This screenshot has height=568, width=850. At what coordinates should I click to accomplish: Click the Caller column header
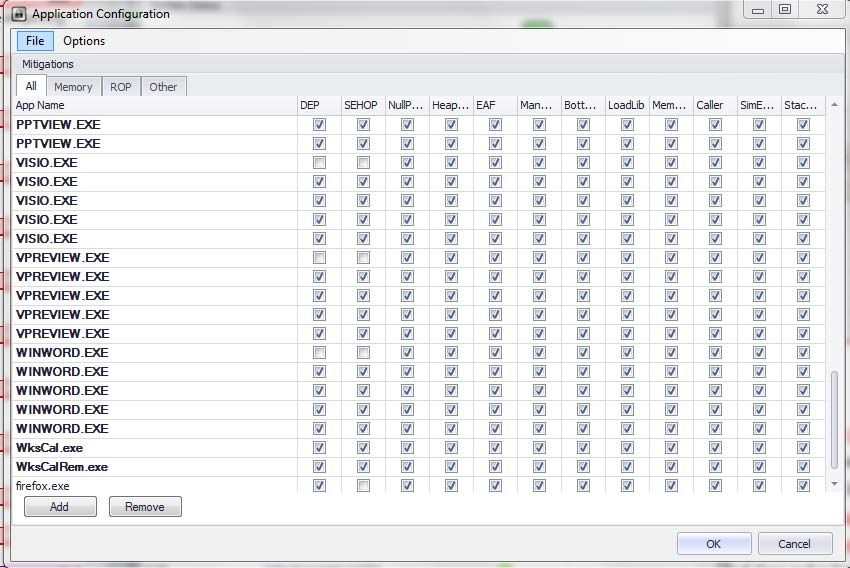[715, 105]
